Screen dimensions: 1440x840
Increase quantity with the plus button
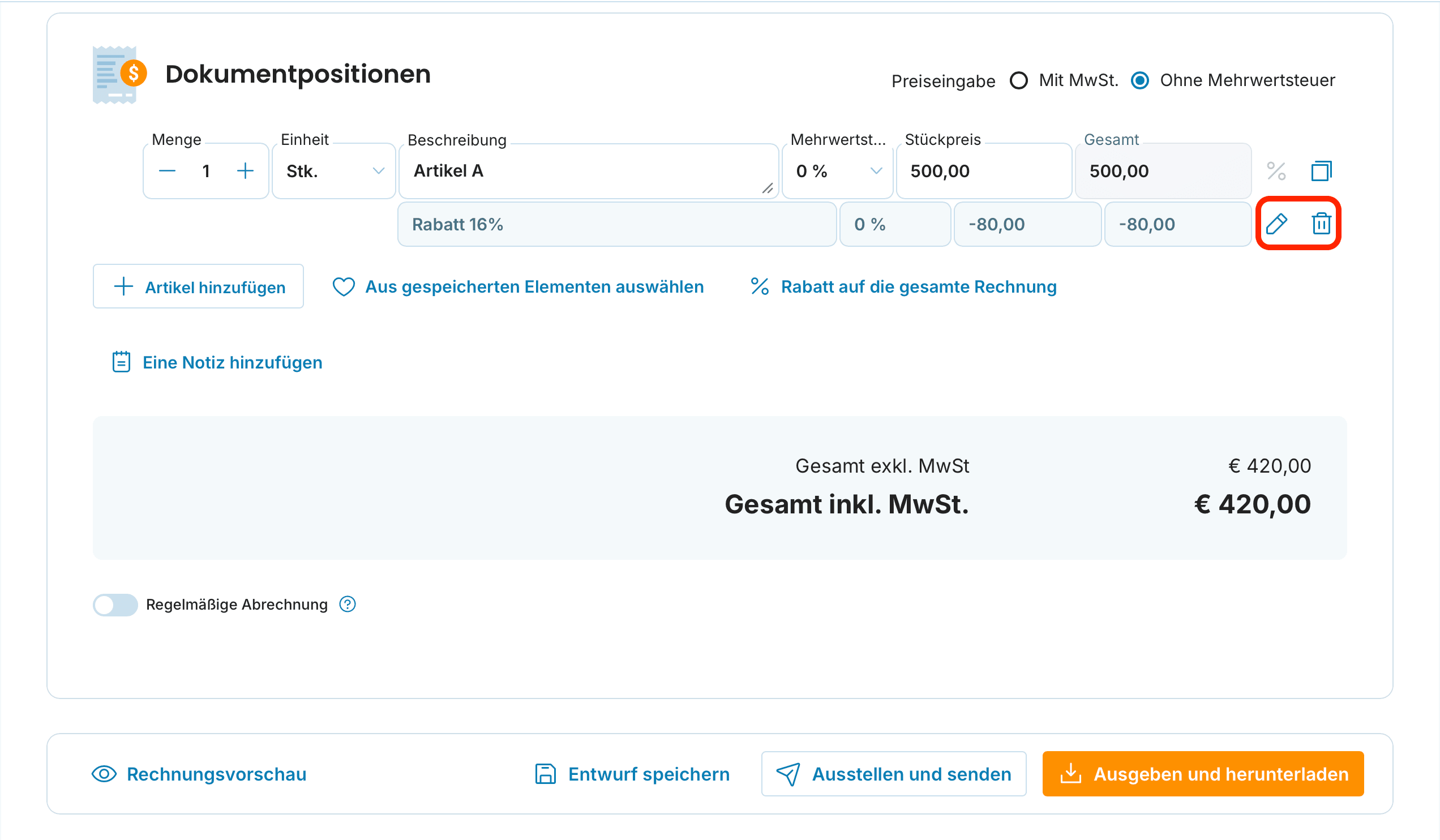[245, 171]
